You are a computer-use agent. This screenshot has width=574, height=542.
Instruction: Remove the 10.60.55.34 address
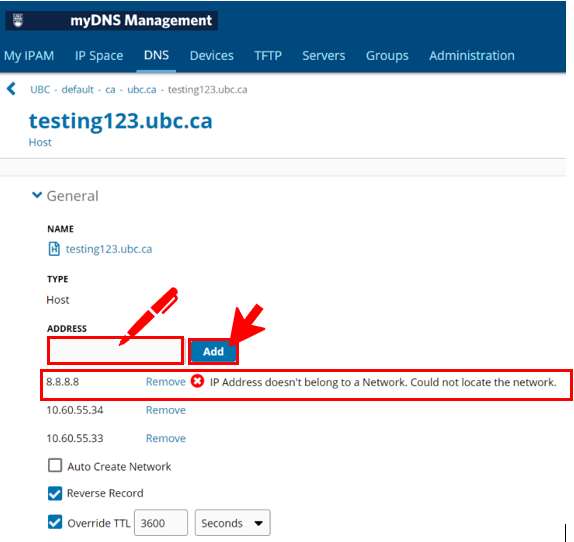(166, 410)
